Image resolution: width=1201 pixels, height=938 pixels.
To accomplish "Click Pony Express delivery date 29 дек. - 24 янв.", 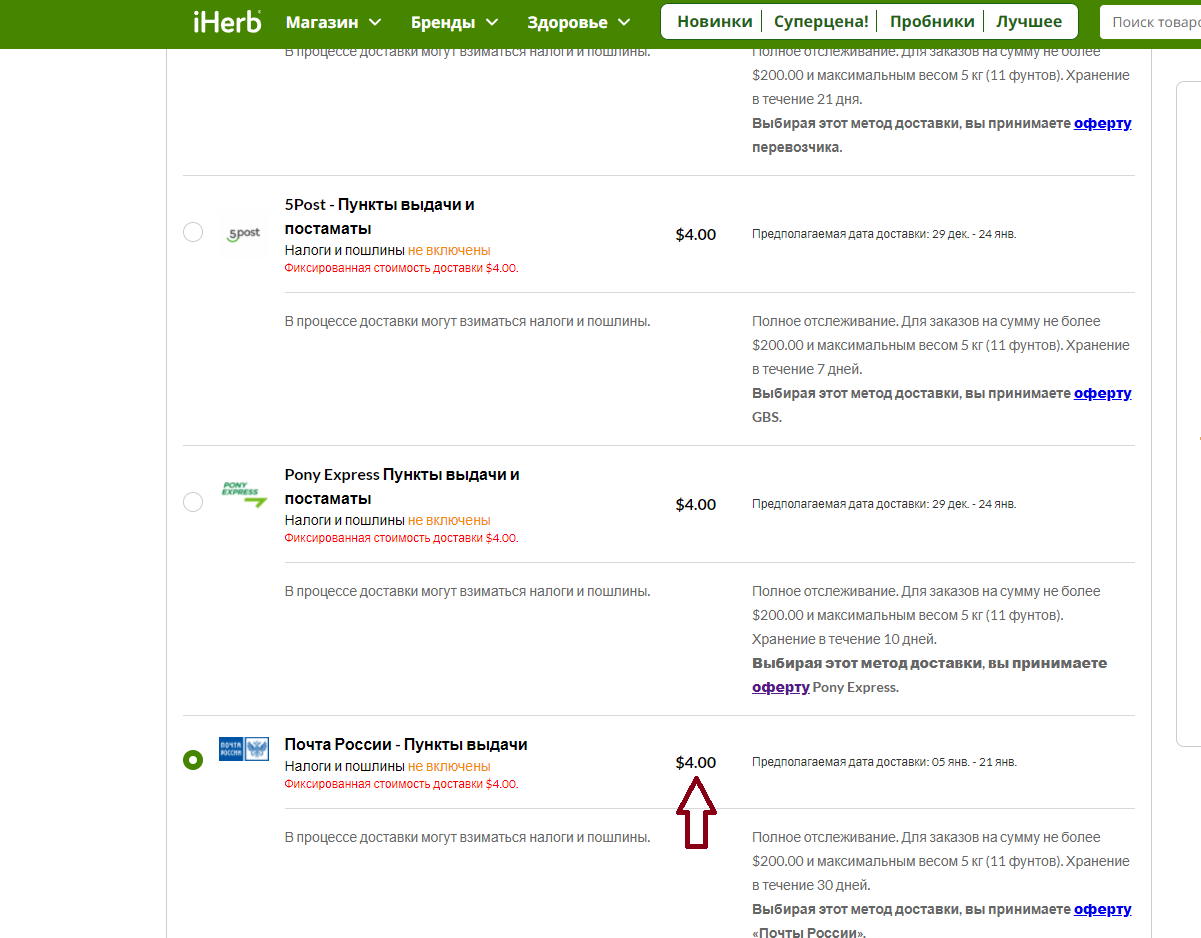I will [973, 504].
